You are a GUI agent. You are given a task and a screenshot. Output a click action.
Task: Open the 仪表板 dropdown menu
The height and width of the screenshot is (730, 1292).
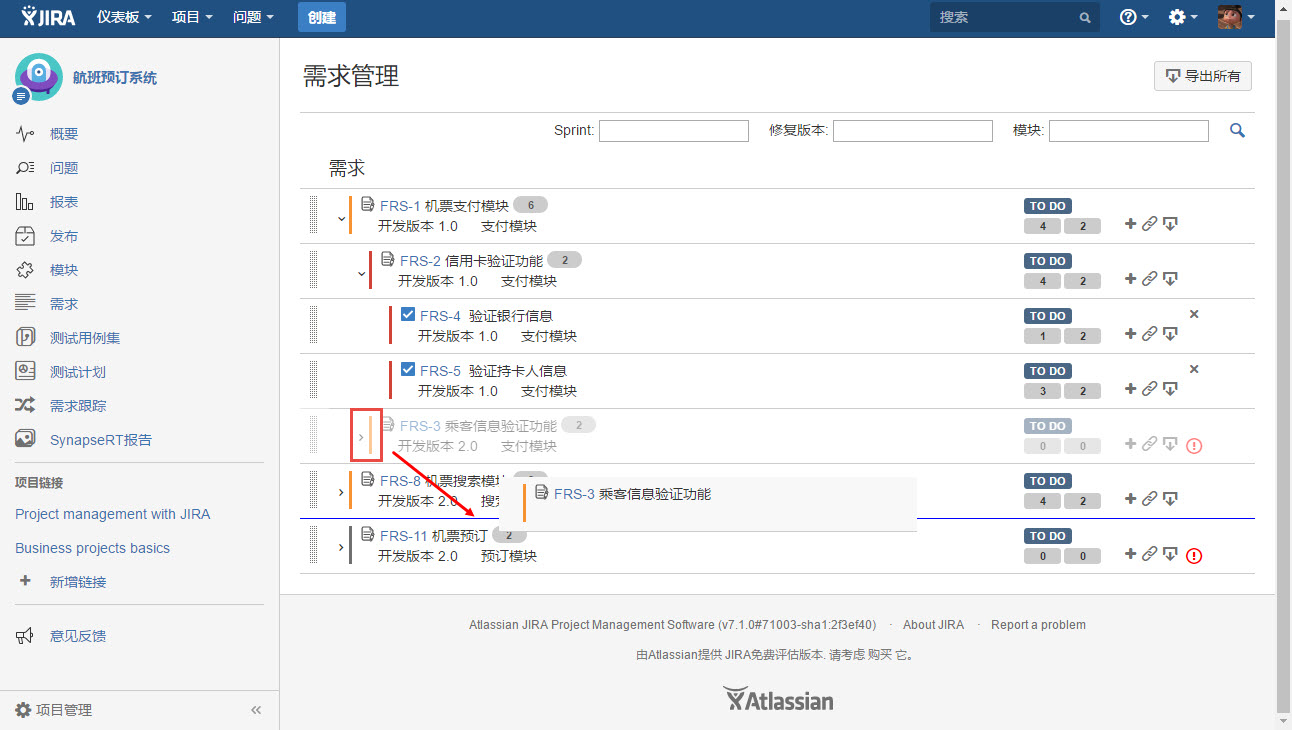click(x=124, y=17)
